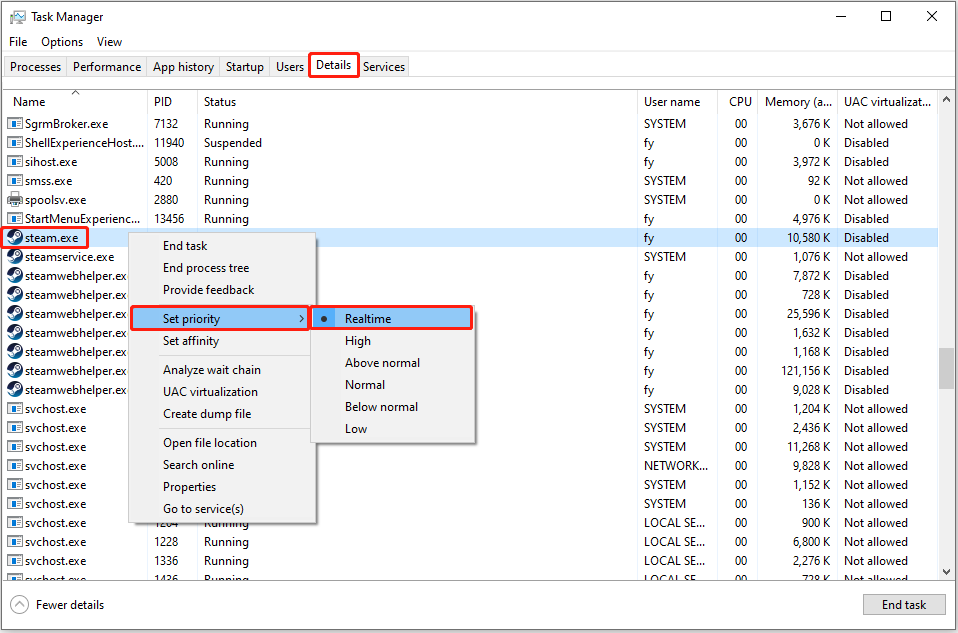Click svchost.exe icon in the 1,204 K row
The image size is (958, 633).
(x=15, y=409)
